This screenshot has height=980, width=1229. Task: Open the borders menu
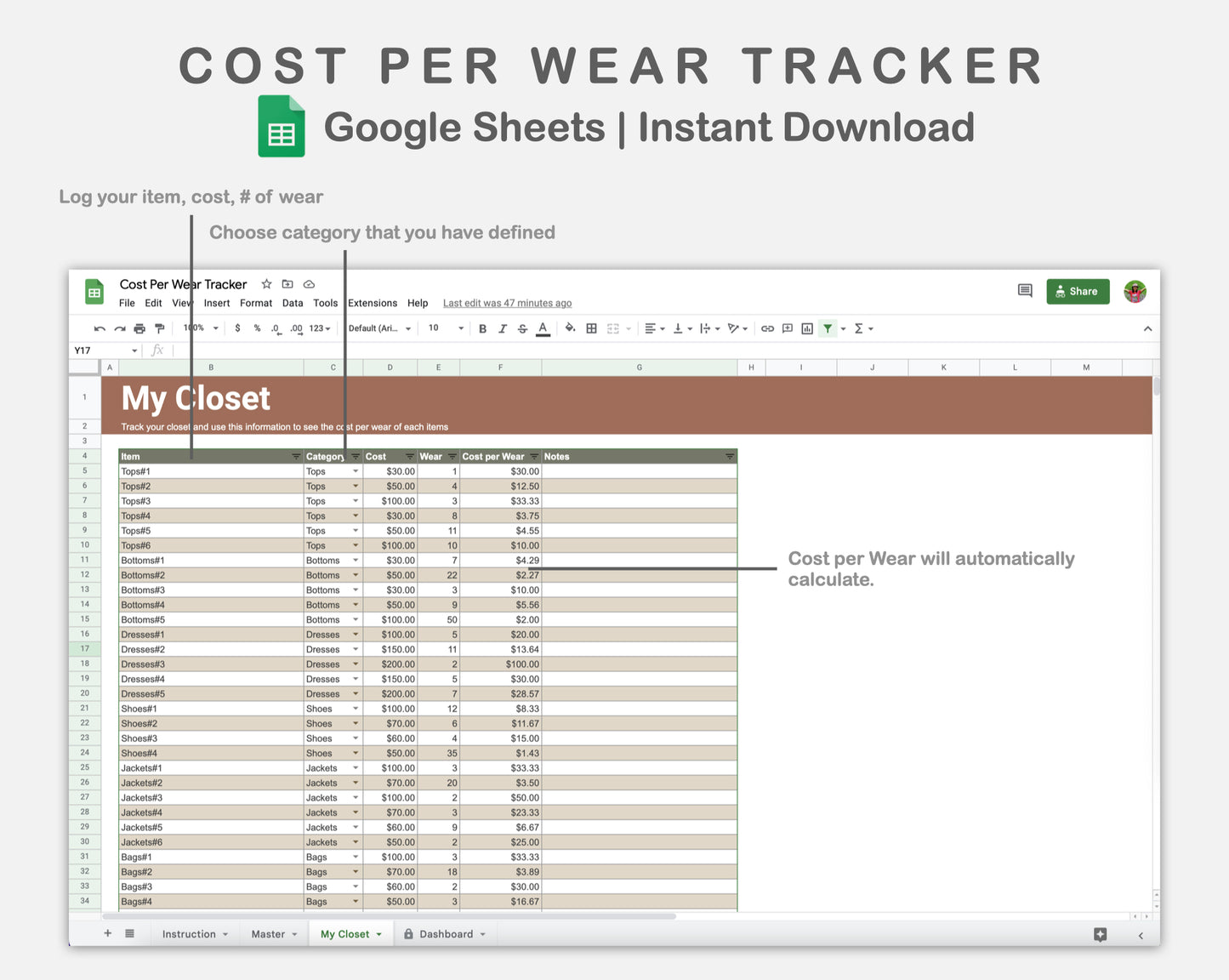[x=591, y=328]
